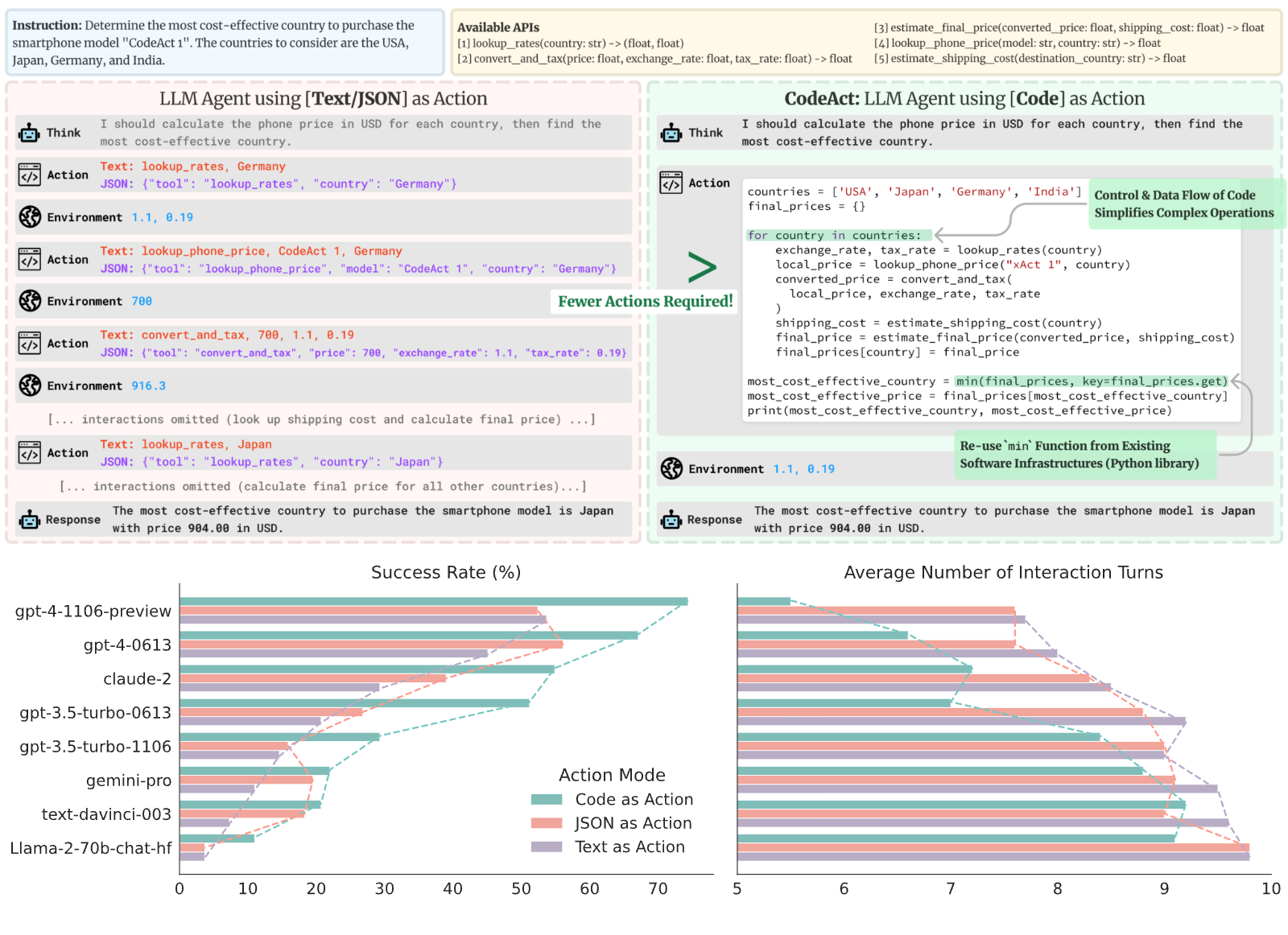Click the "Fewer Actions Required!" label
The image size is (1288, 935).
point(646,302)
